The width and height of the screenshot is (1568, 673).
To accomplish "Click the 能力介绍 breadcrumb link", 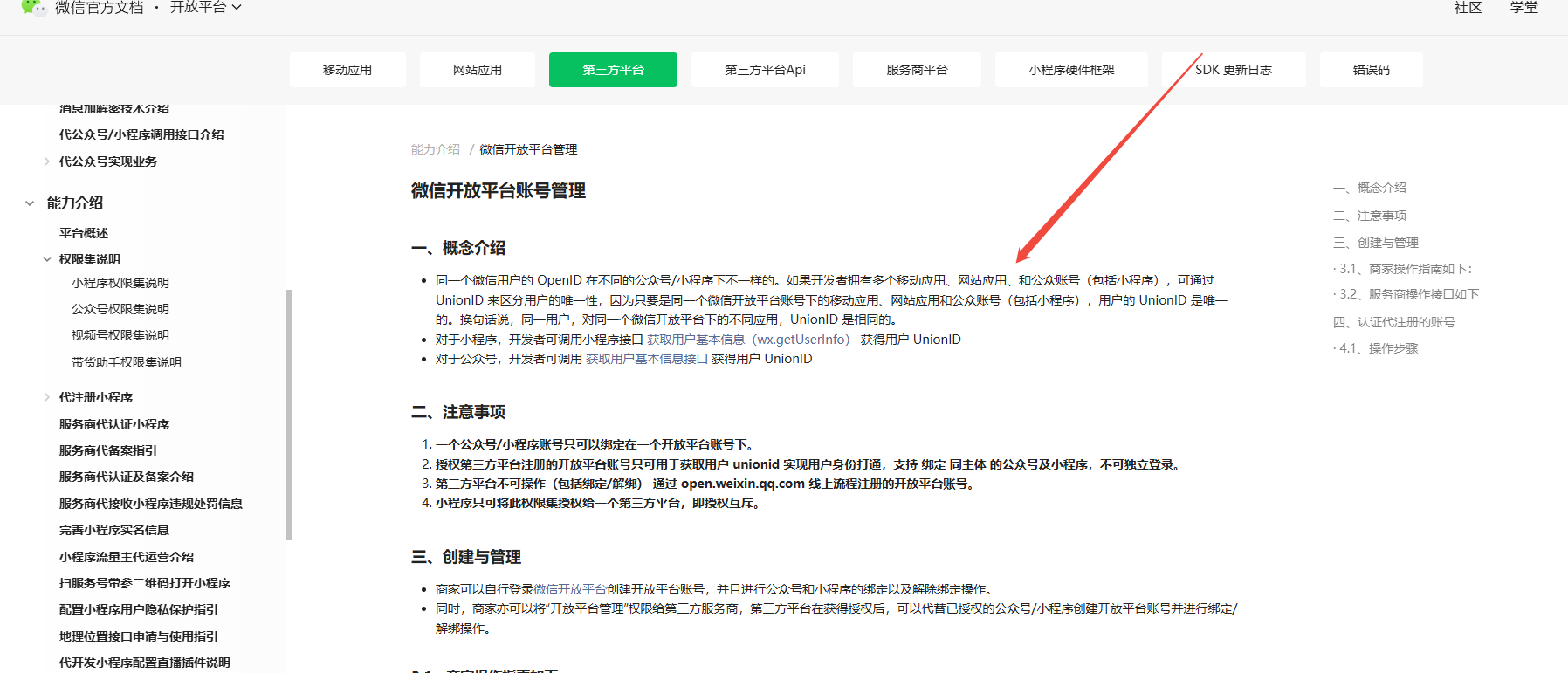I will point(436,149).
